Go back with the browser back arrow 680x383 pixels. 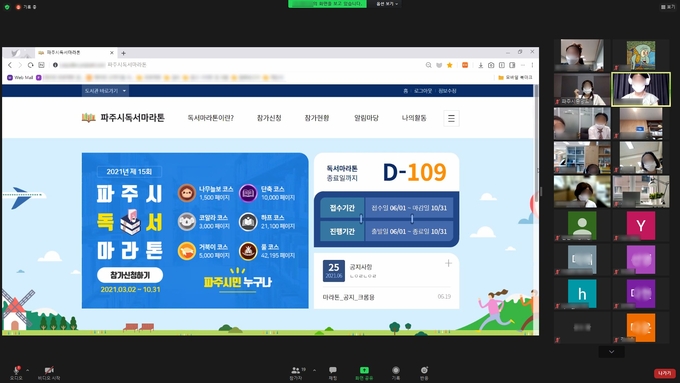tap(10, 65)
